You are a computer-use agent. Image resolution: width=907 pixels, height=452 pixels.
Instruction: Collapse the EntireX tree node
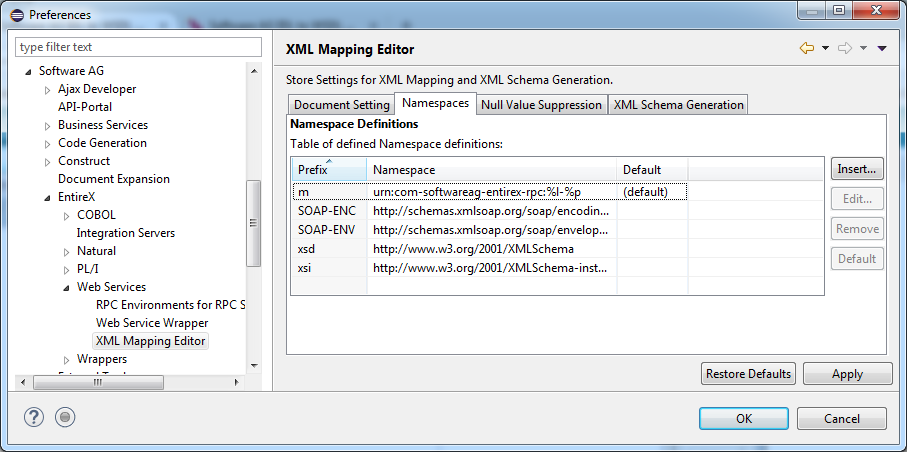coord(47,198)
